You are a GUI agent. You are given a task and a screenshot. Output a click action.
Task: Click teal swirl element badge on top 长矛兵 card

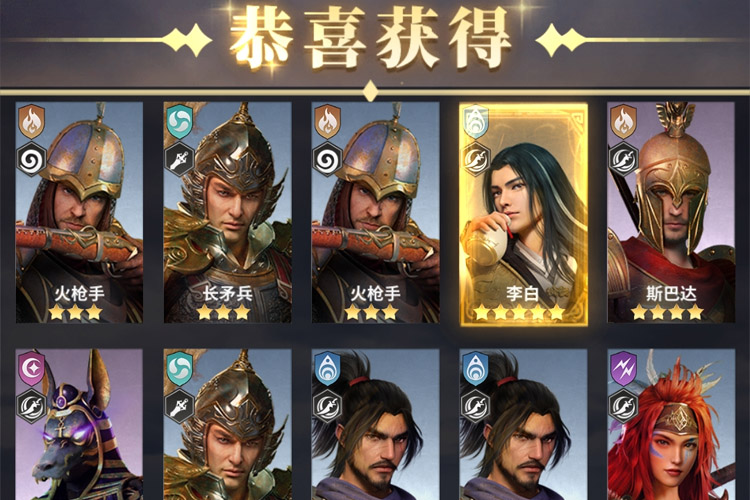click(180, 122)
